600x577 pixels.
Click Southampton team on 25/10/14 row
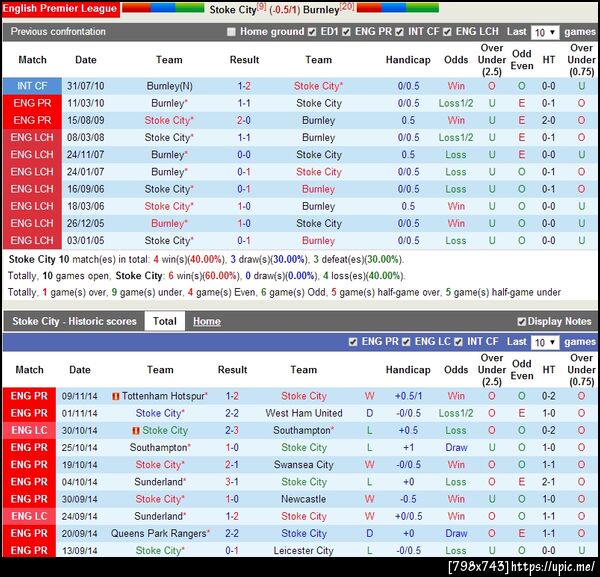[160, 447]
